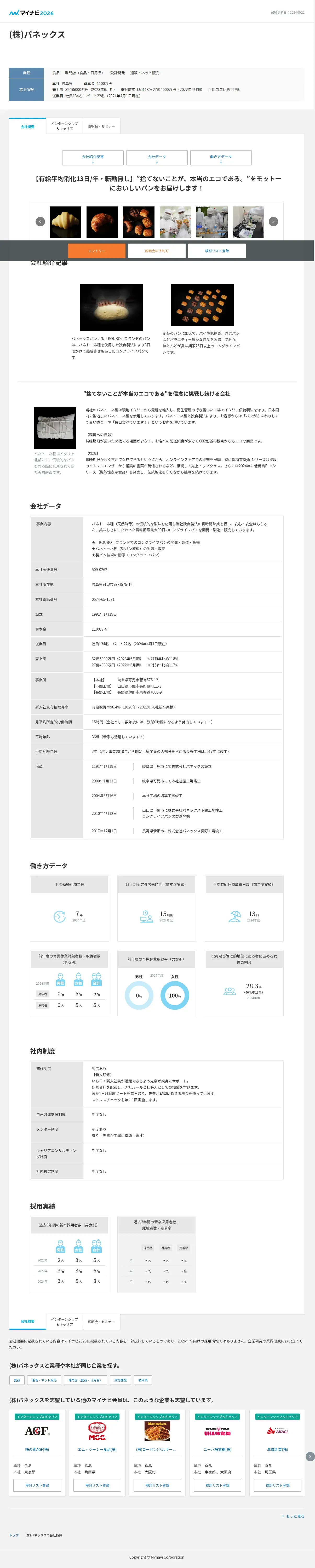Click the 通販・ネット販売 tag
This screenshot has height=1568, width=315.
click(x=44, y=1380)
